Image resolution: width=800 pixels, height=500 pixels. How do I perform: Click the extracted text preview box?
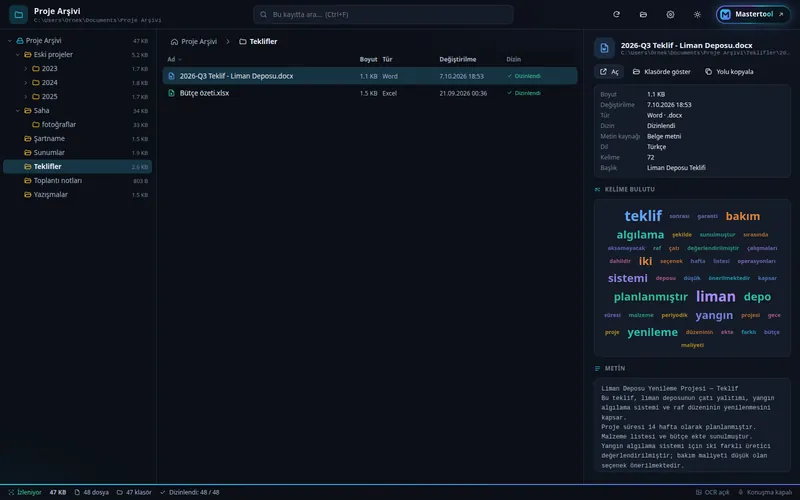(x=692, y=425)
